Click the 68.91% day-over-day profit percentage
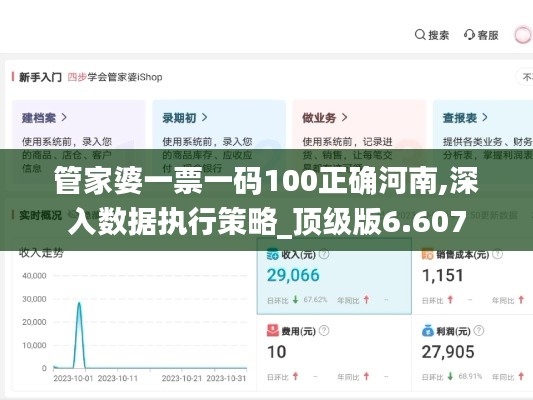This screenshot has height=400, width=533. [x=470, y=376]
